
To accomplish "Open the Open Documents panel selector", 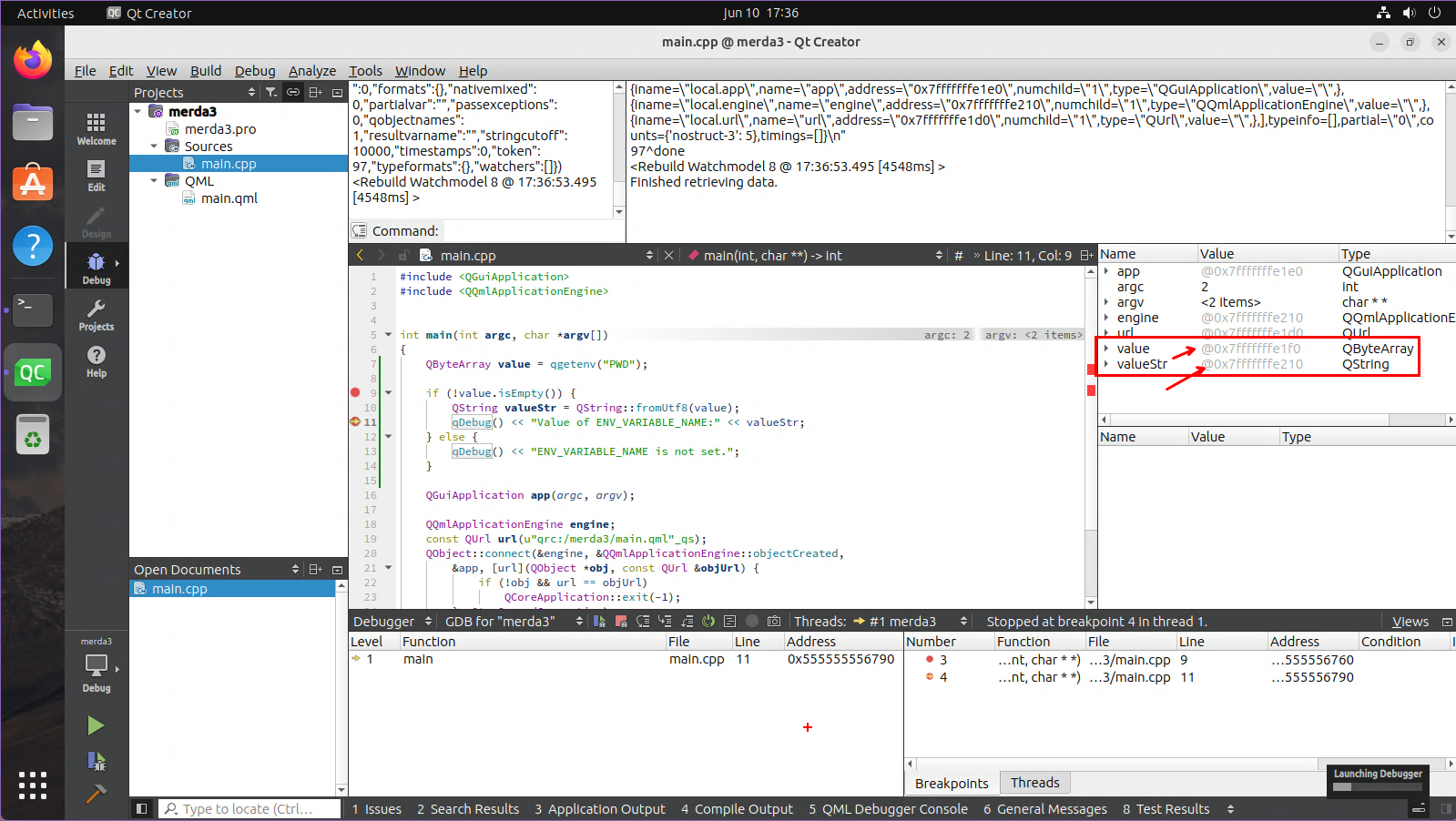I will pyautogui.click(x=216, y=570).
